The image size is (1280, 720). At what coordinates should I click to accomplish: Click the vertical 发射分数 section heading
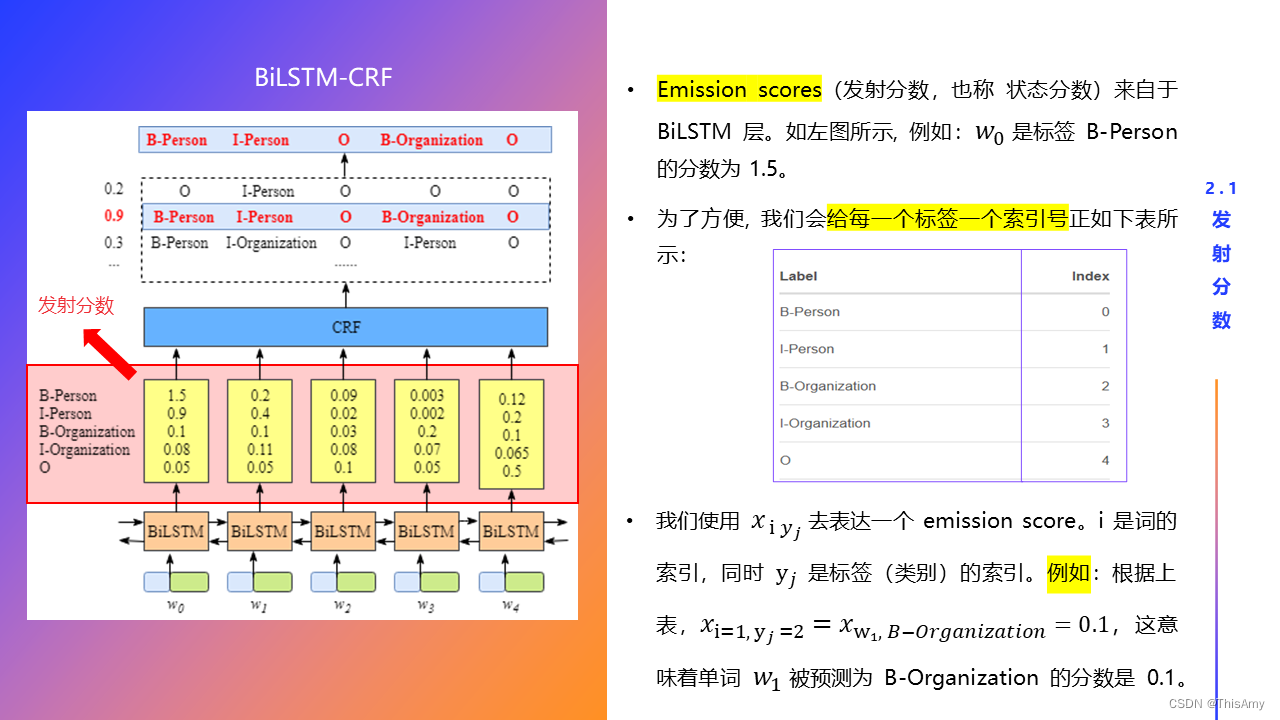(x=1221, y=270)
